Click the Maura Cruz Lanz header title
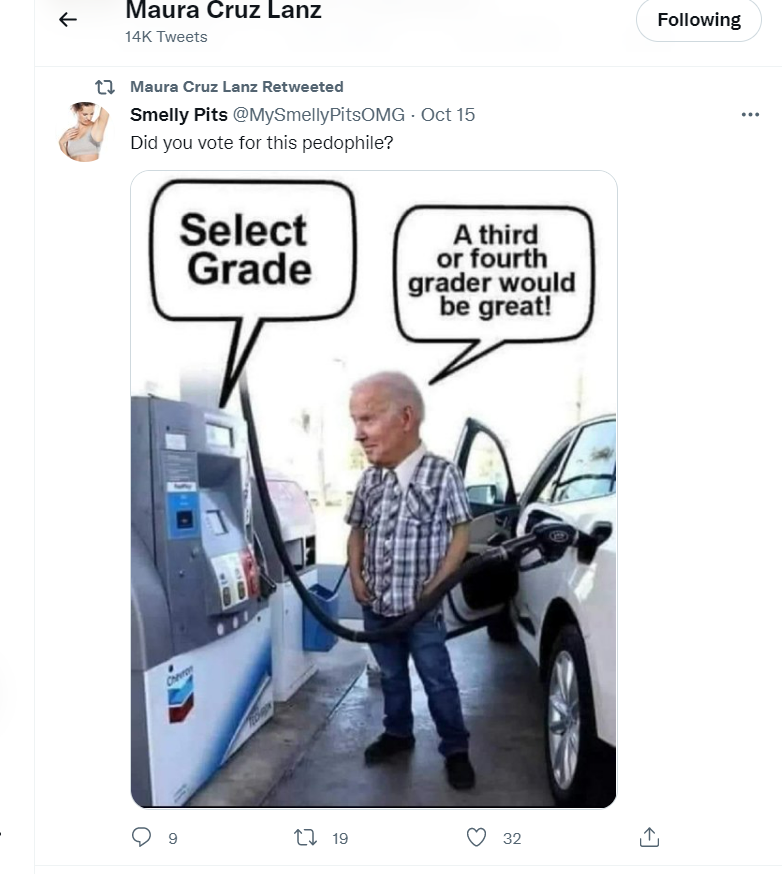The width and height of the screenshot is (783, 874). coord(223,10)
